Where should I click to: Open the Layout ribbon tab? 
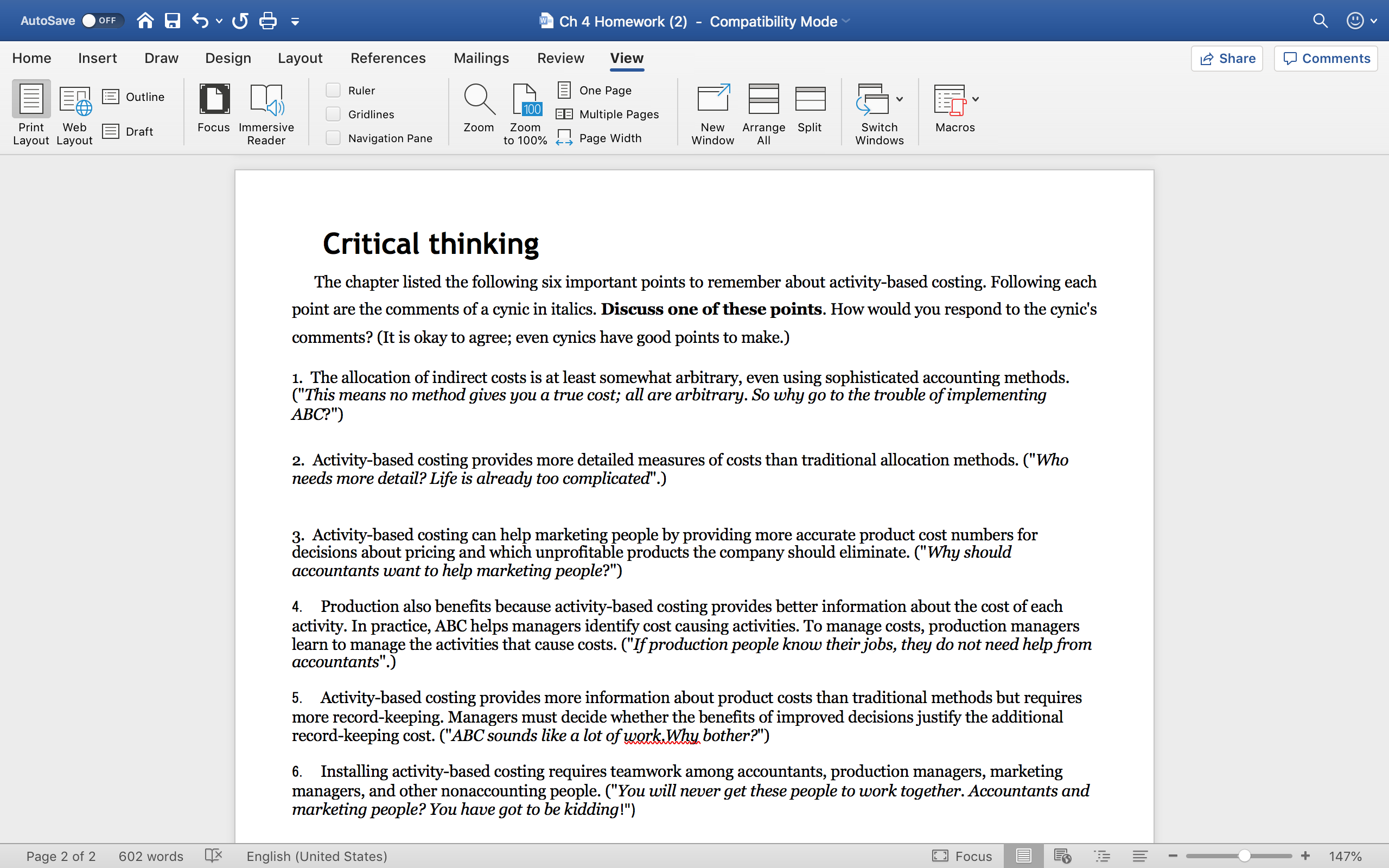(x=300, y=58)
